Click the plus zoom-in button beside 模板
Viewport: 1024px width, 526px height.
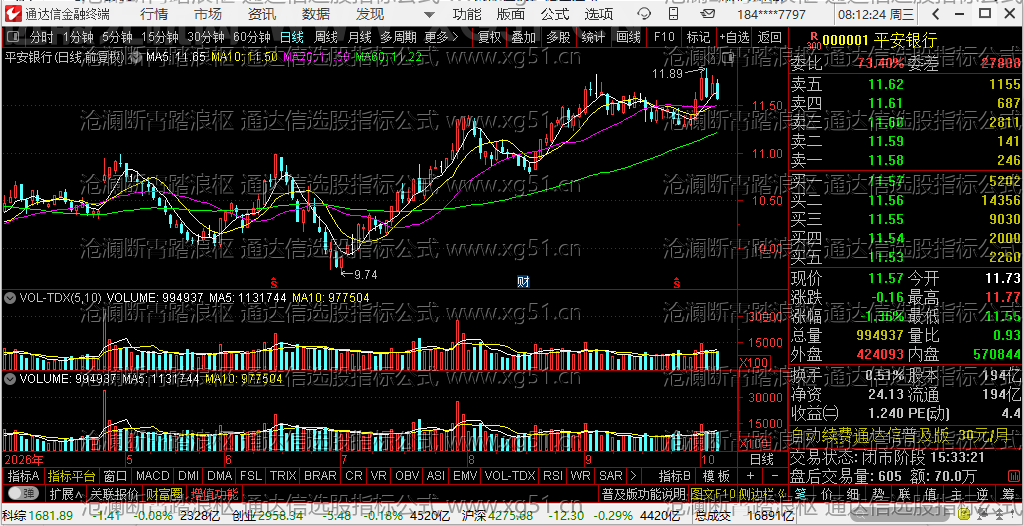click(750, 476)
